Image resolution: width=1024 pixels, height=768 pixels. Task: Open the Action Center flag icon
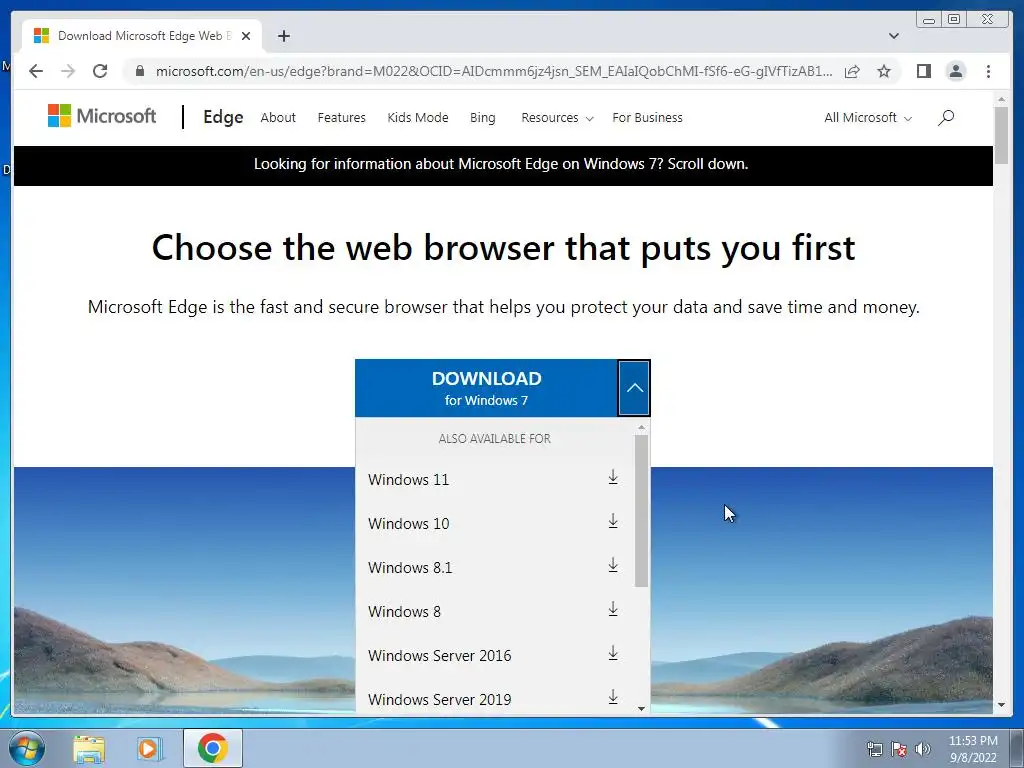[x=899, y=749]
